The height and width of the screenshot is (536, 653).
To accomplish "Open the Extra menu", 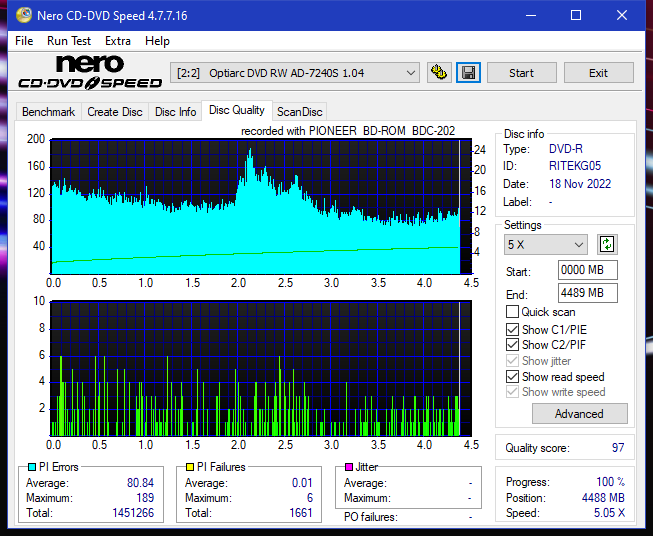I will (118, 41).
